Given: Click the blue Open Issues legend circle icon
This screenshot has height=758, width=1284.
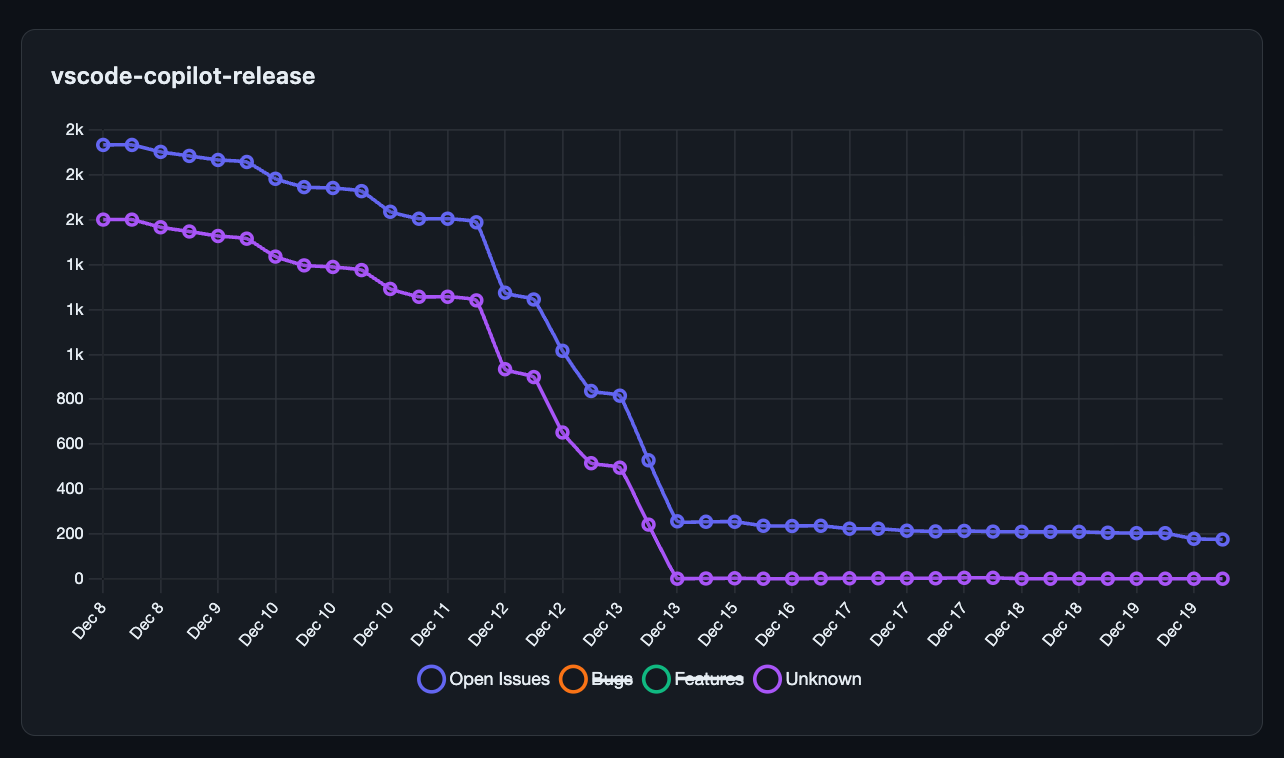Looking at the screenshot, I should coord(430,678).
